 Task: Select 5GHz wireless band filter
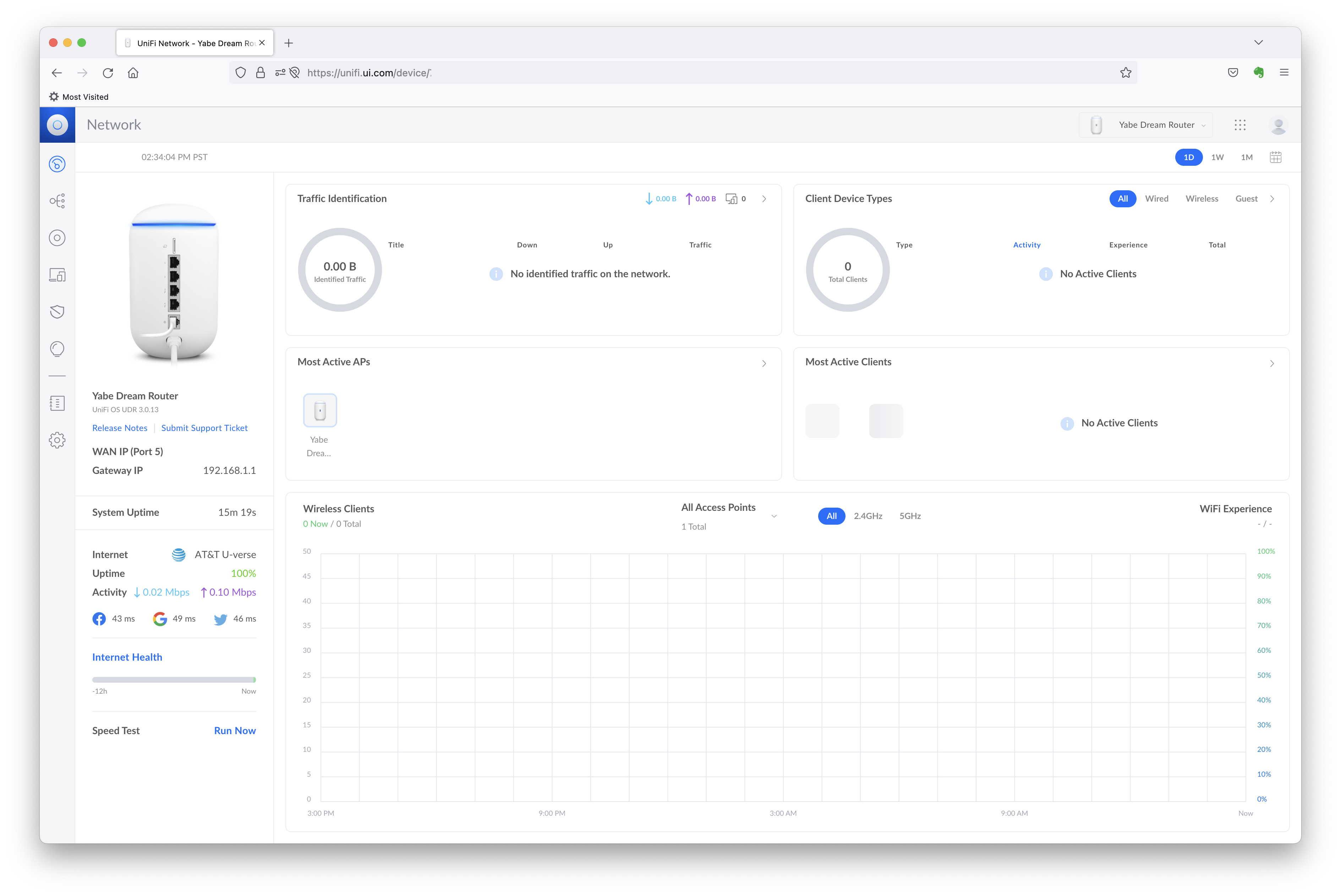click(910, 516)
